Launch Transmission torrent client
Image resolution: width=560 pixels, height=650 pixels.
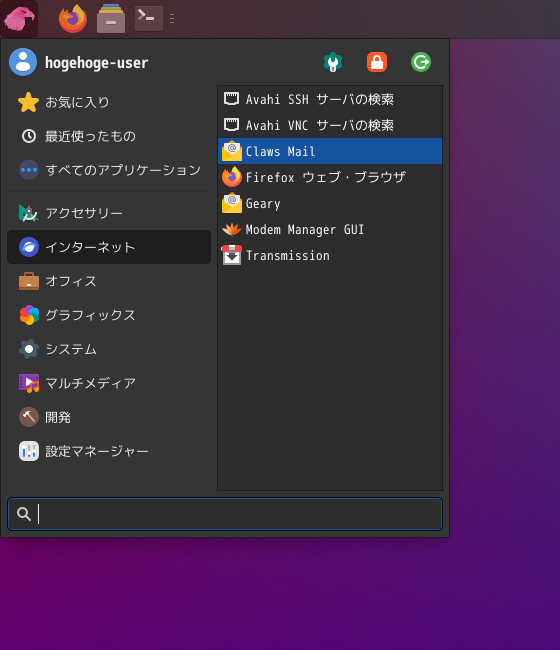[330, 256]
